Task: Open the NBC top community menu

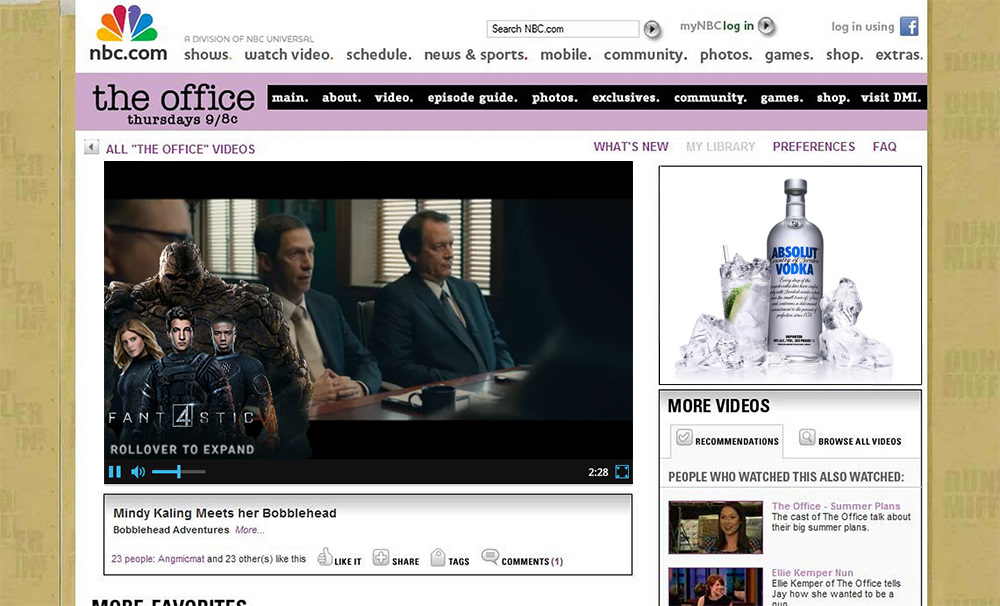Action: [x=645, y=55]
